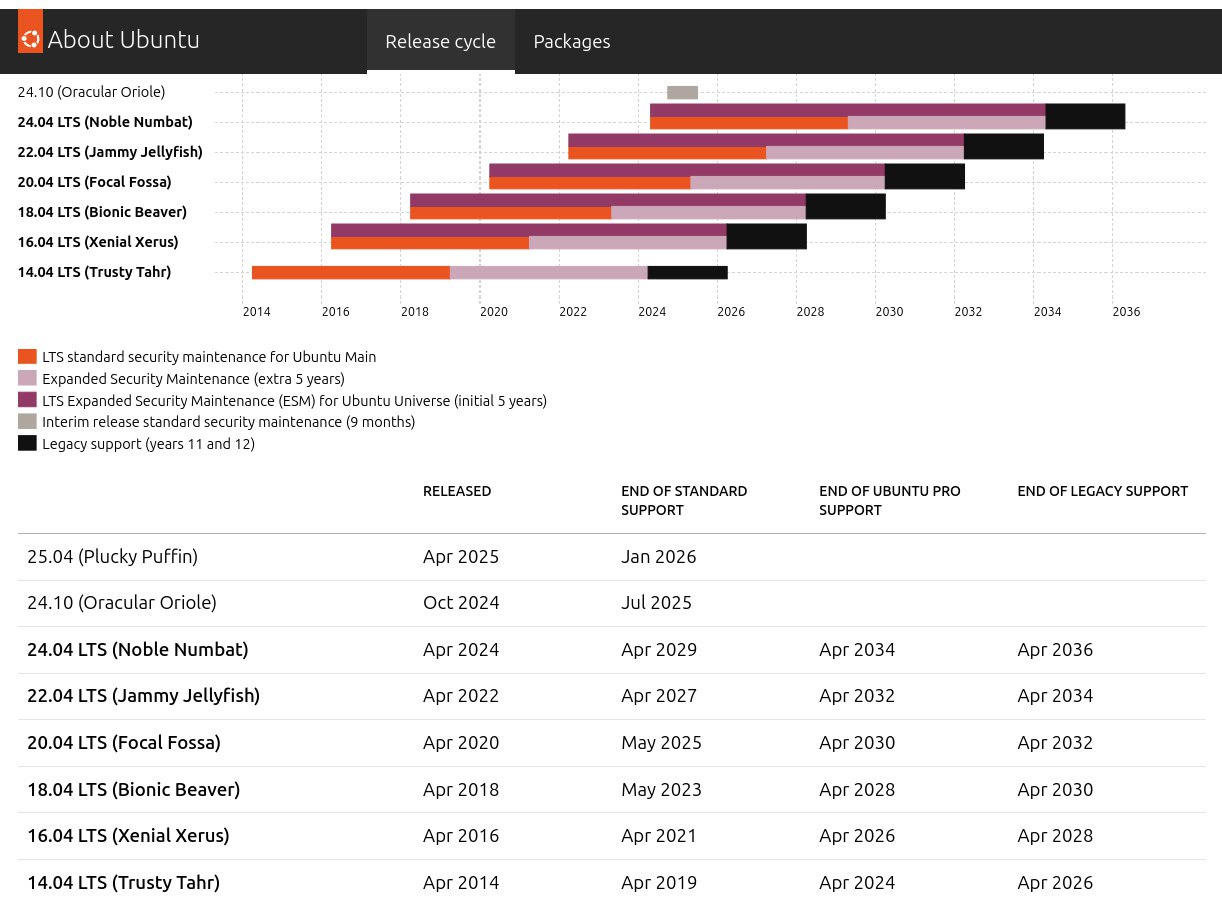Click the black Legacy support legend swatch

click(x=27, y=443)
